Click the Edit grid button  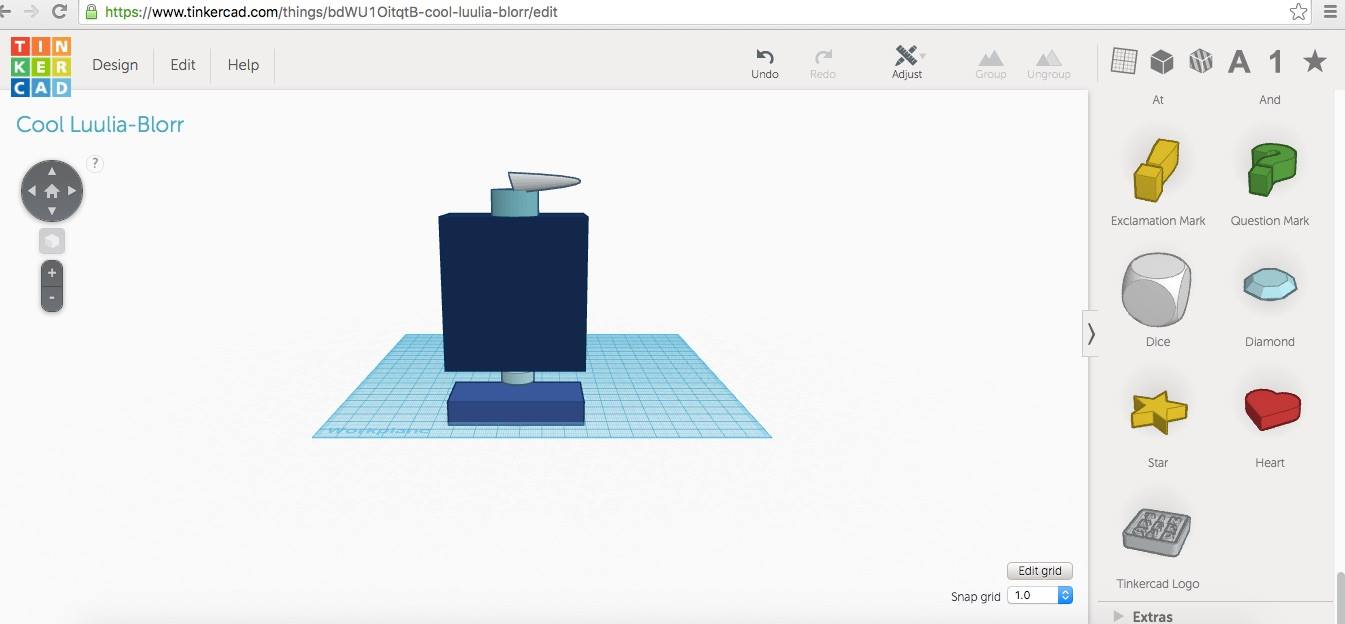tap(1040, 571)
